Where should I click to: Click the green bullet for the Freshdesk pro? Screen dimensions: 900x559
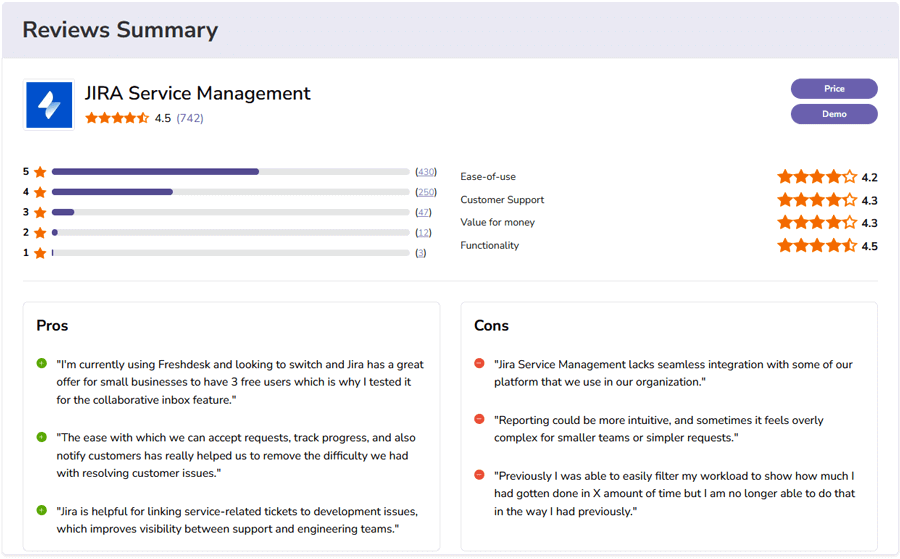point(41,363)
